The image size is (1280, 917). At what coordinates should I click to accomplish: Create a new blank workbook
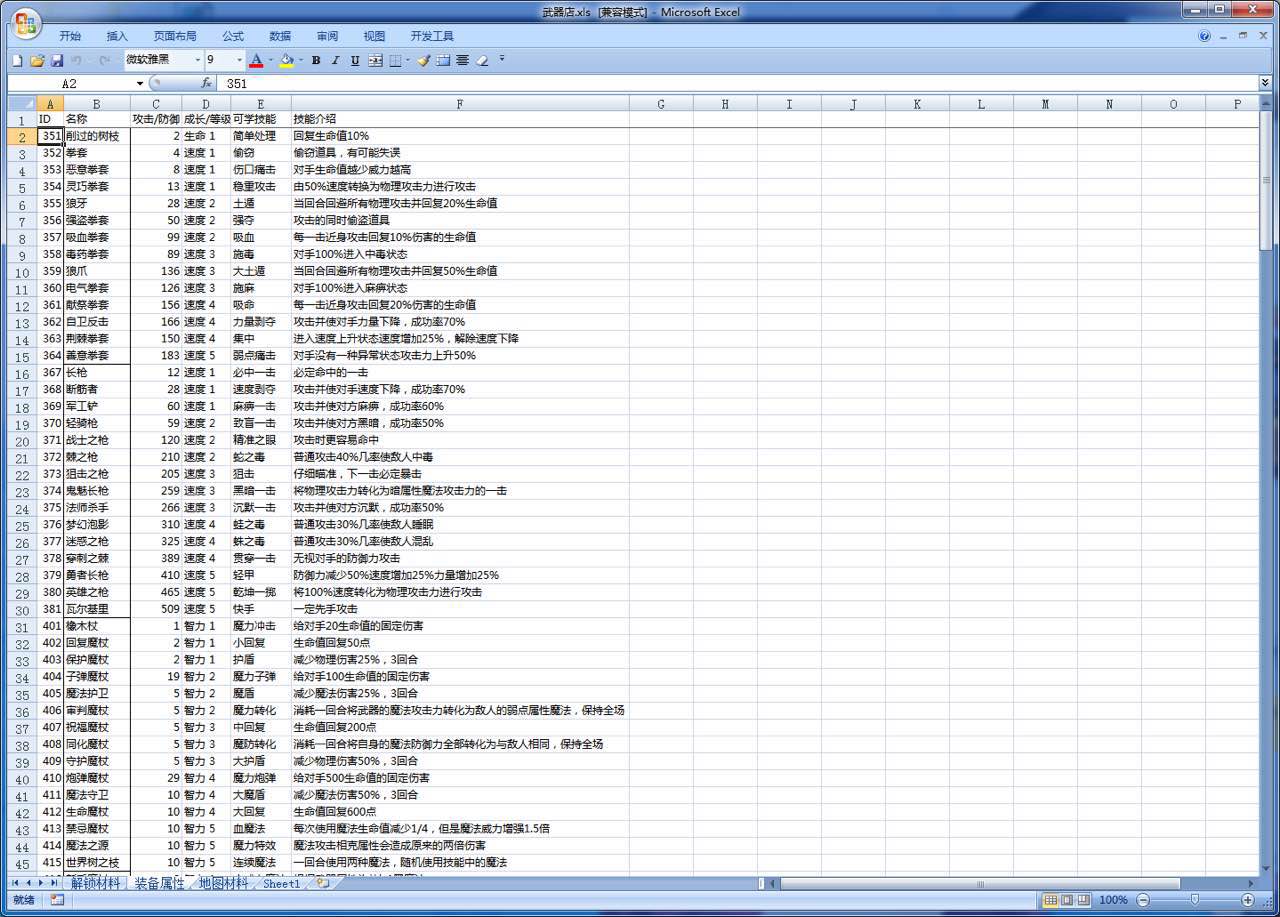click(17, 61)
